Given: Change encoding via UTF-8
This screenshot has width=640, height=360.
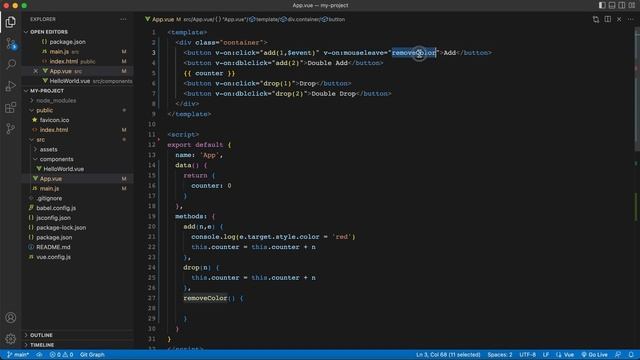Looking at the screenshot, I should click(x=527, y=355).
